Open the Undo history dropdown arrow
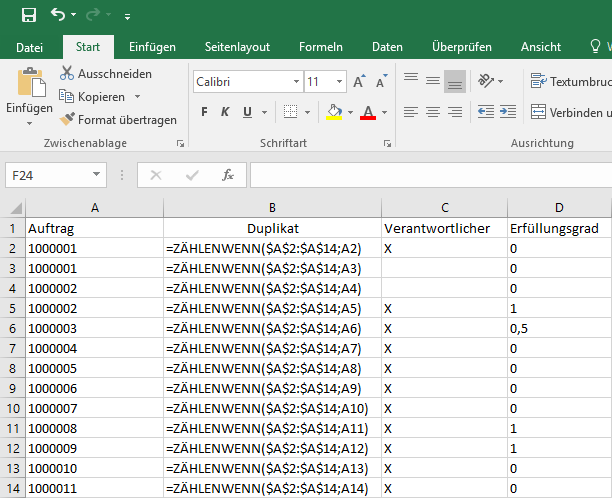The image size is (612, 498). 73,15
